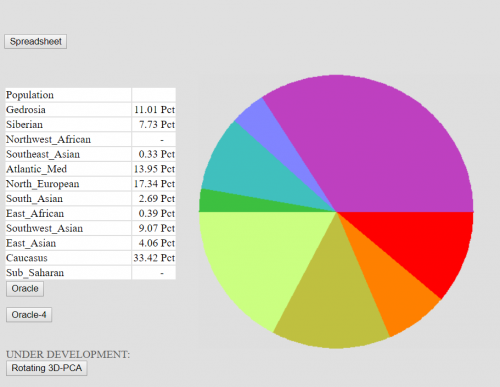Click the 11.01 Pct value
Screen dimensions: 500x387
154,110
